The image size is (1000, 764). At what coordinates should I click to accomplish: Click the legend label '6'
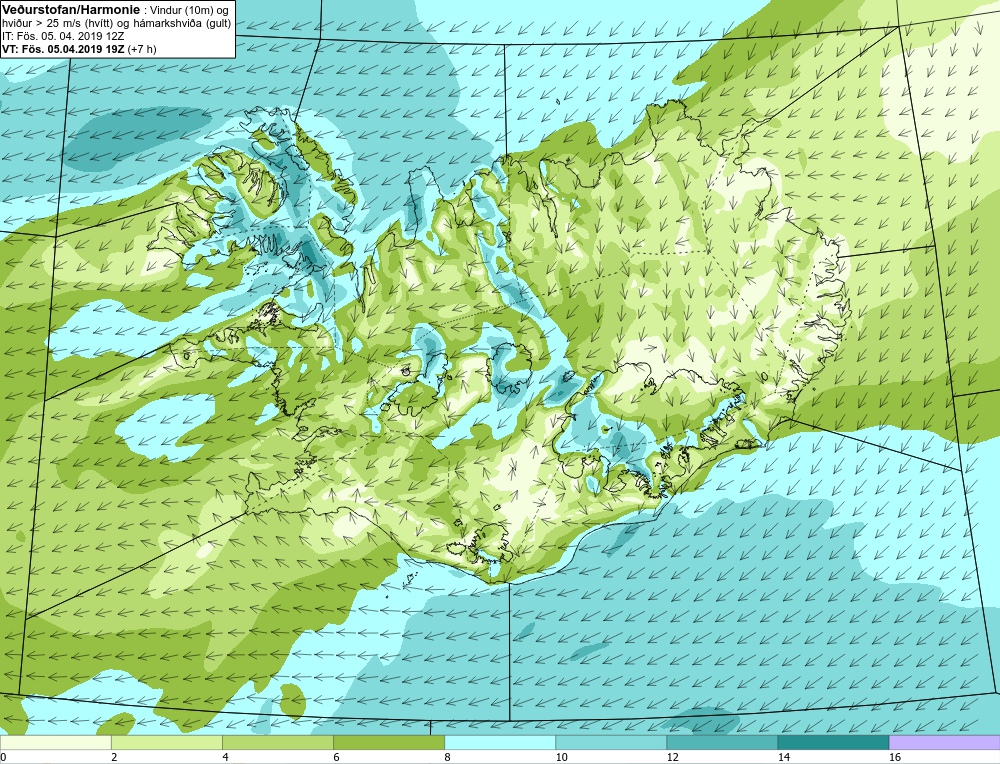[336, 757]
